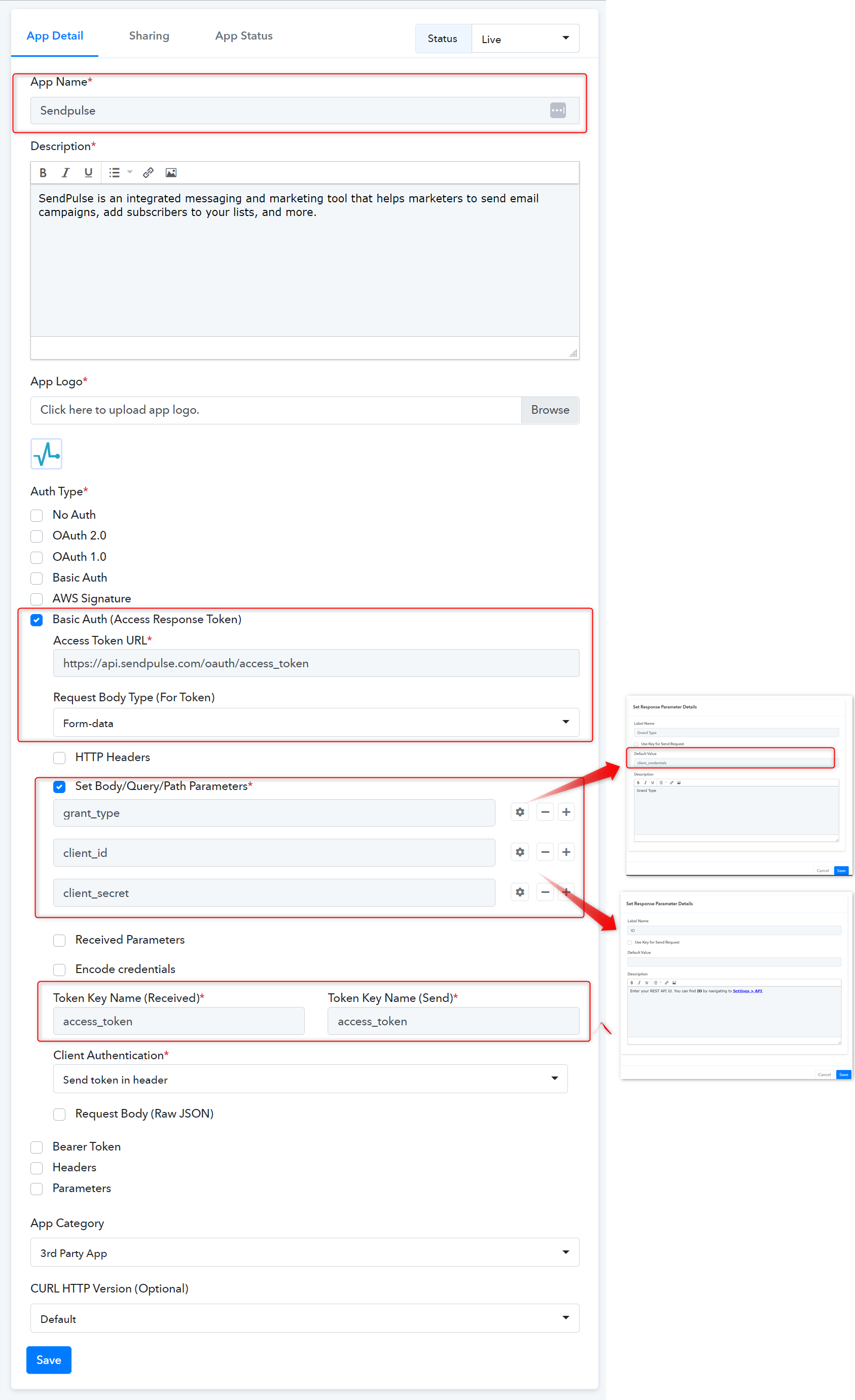
Task: Enable the OAuth 2.0 auth type
Action: point(37,536)
